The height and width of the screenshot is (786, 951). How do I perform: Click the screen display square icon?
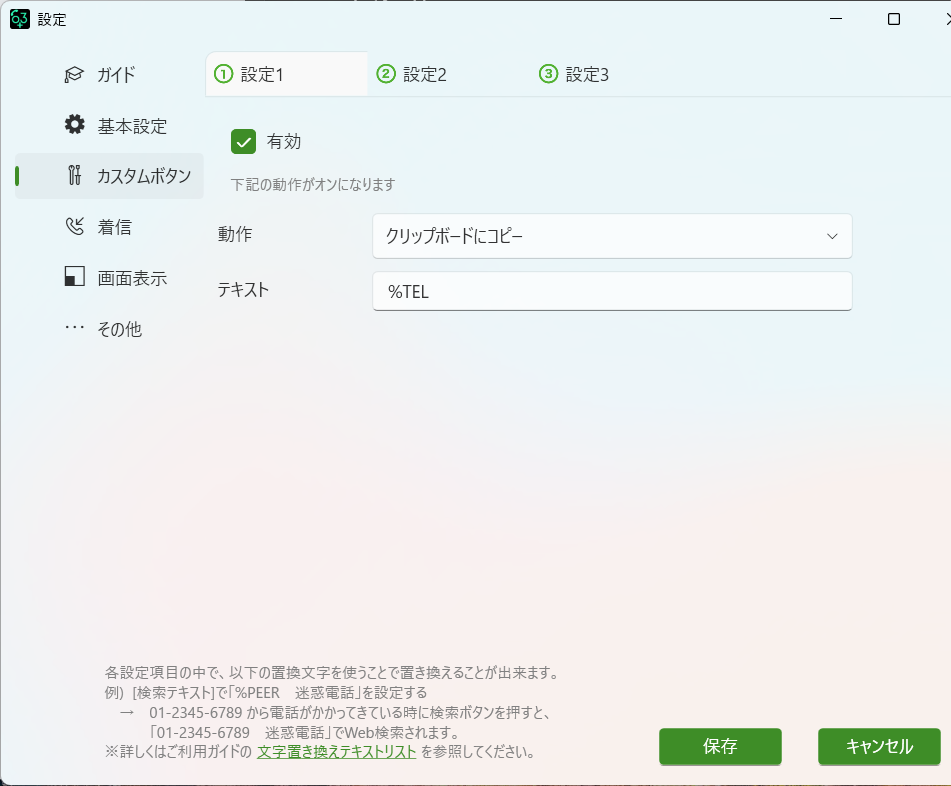[x=74, y=278]
